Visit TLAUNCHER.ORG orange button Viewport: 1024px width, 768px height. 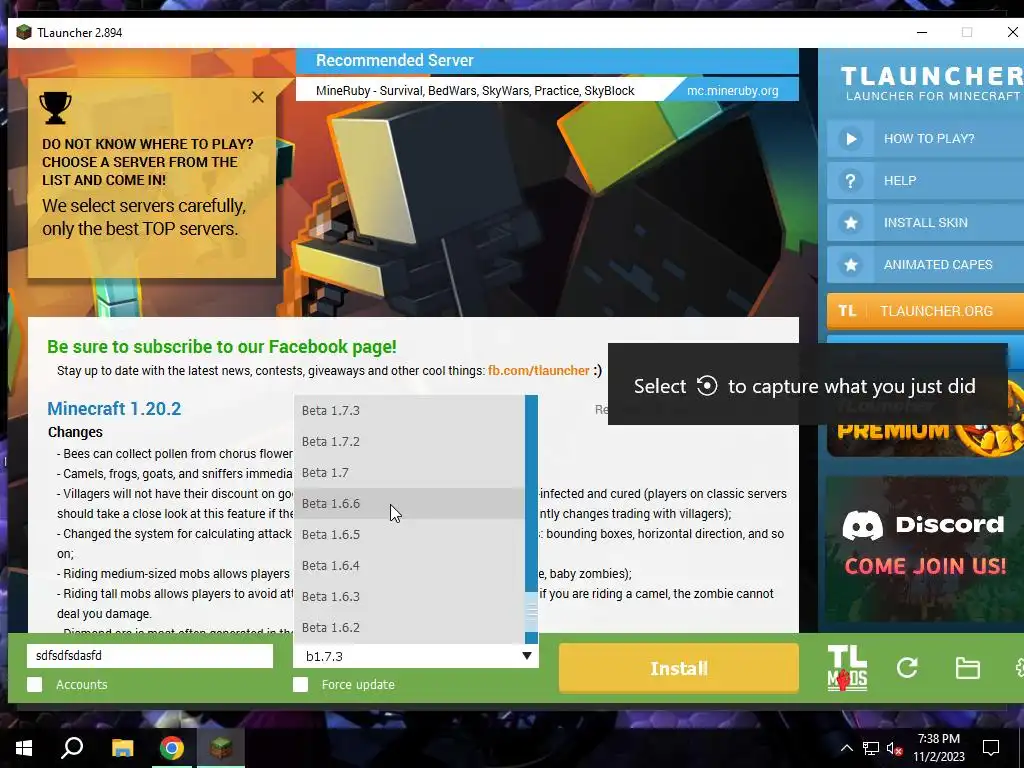click(x=925, y=311)
